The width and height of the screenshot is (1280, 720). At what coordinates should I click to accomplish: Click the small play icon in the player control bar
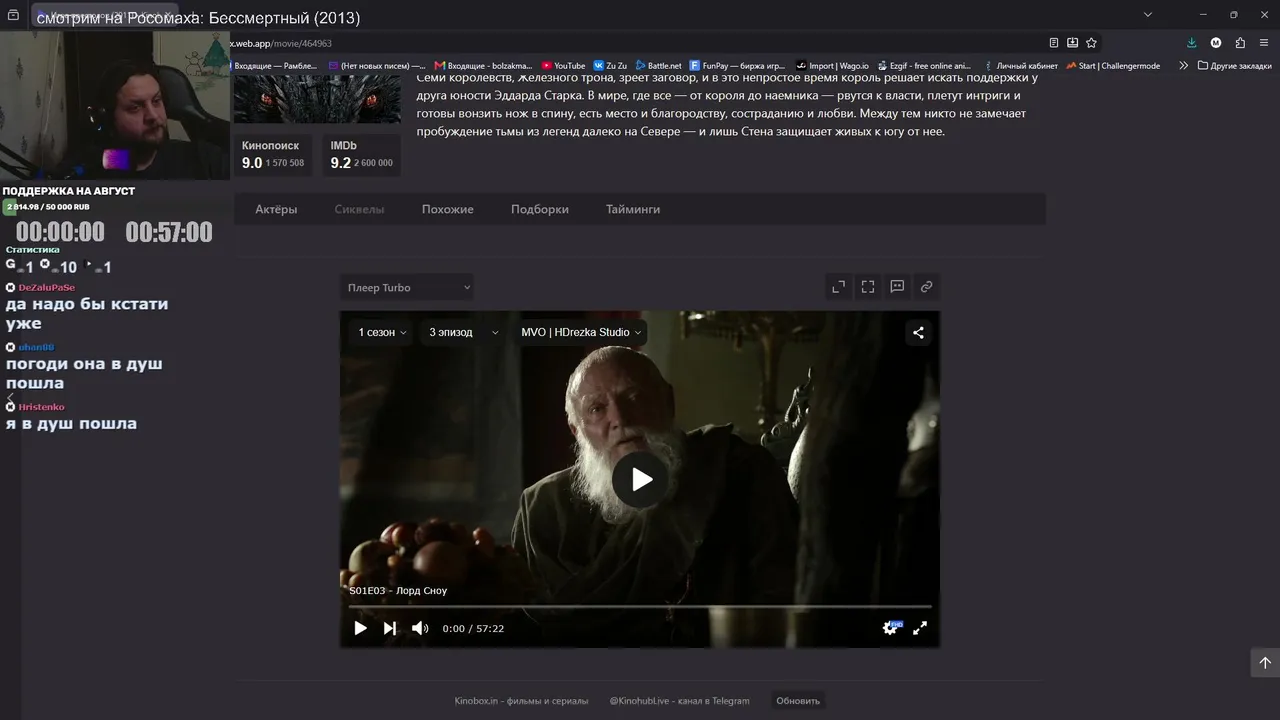pos(360,628)
